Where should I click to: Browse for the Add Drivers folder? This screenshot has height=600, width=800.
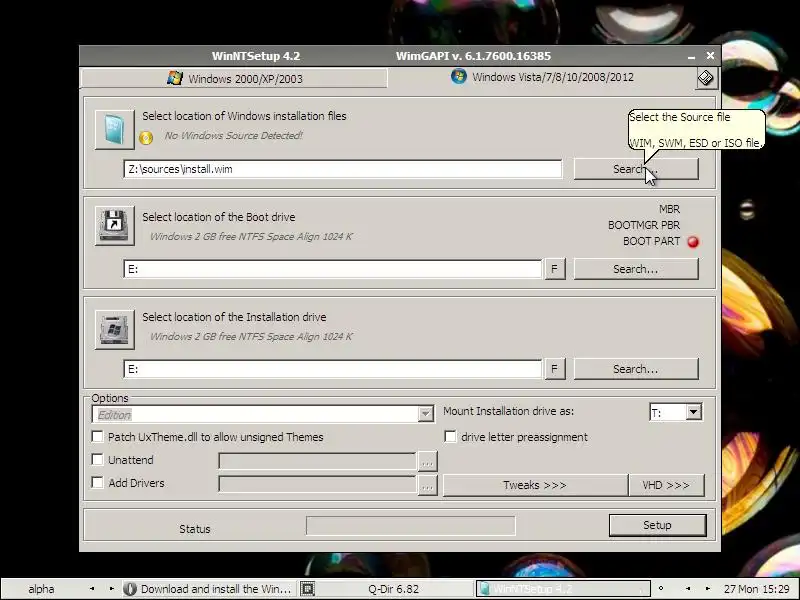point(427,485)
